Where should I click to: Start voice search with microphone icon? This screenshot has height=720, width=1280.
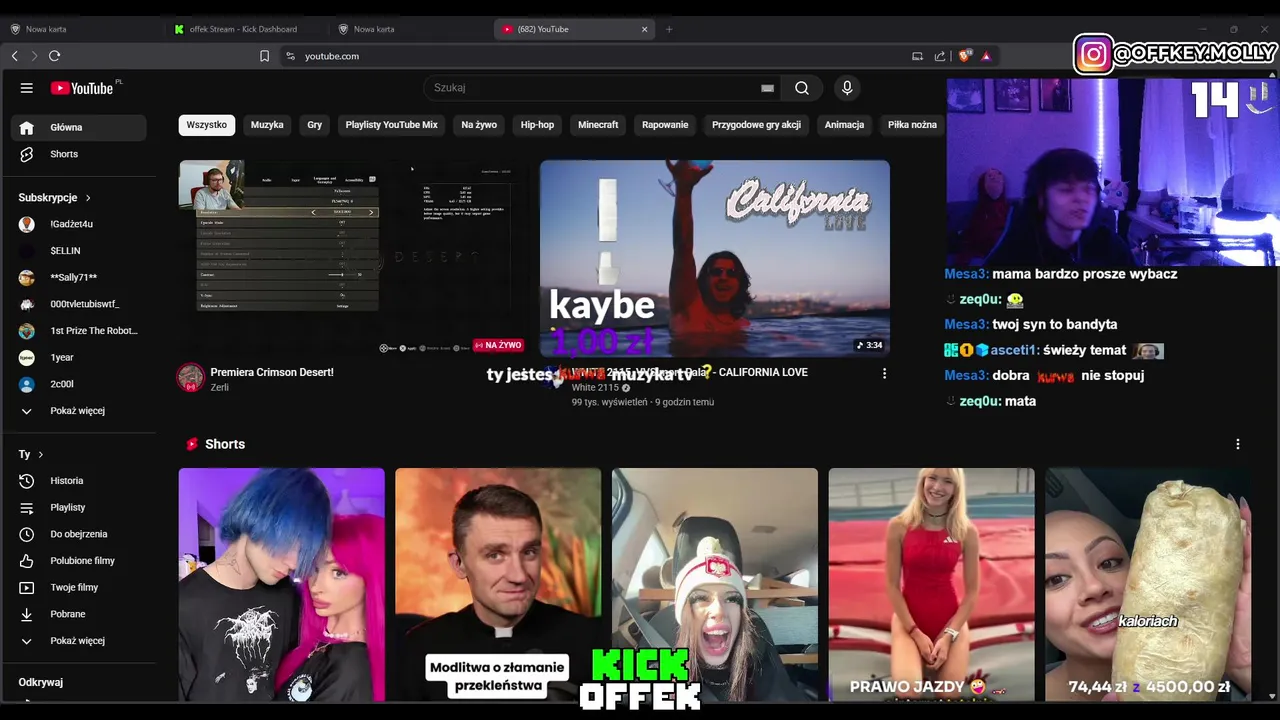click(x=847, y=88)
